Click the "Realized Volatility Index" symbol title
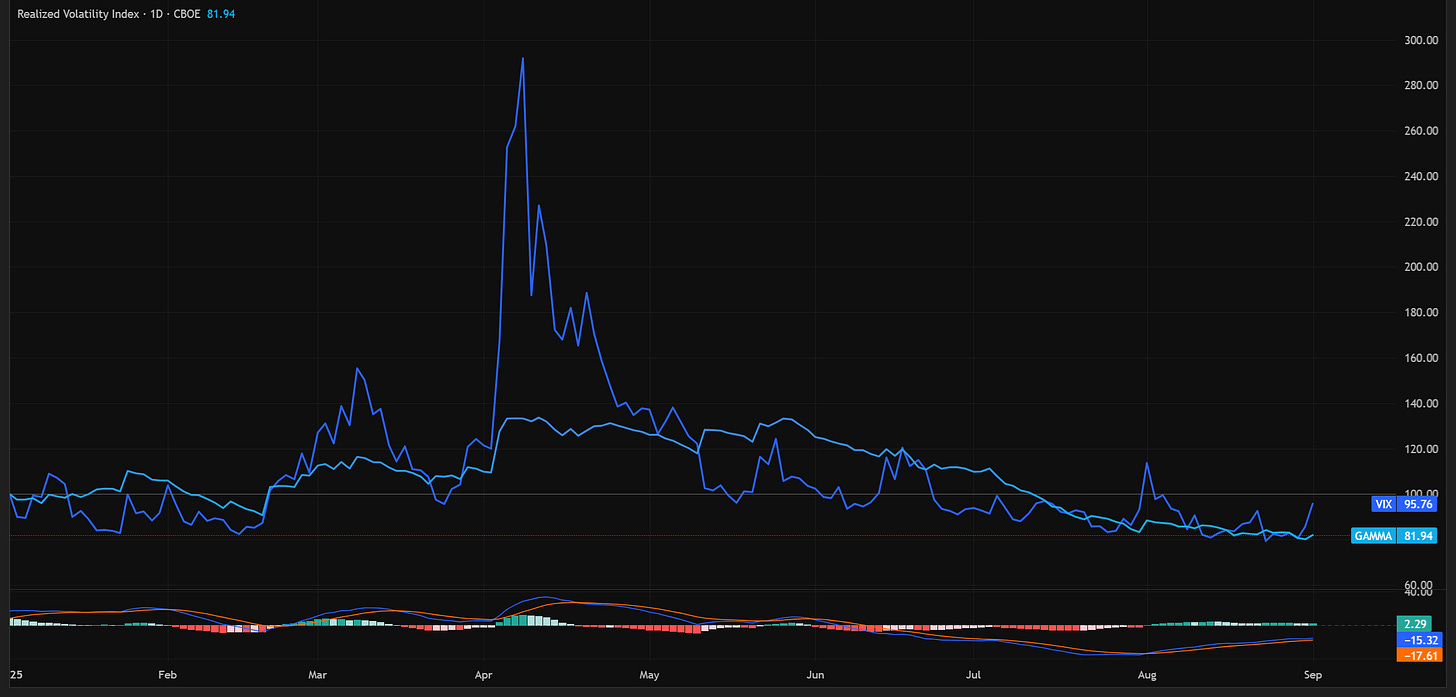Screen dimensions: 1456x697 pos(79,14)
